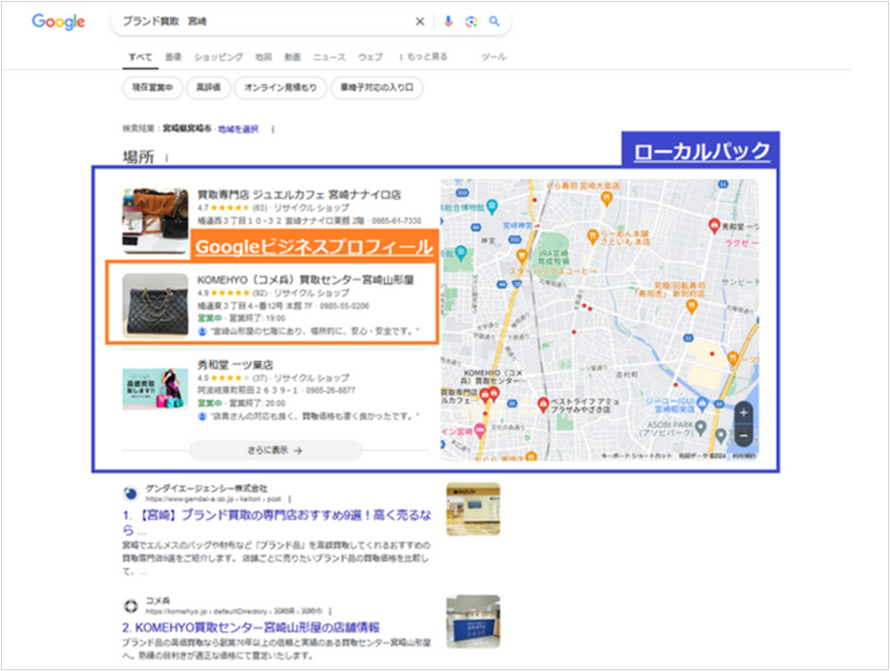This screenshot has width=890, height=671.
Task: Zoom in using the map plus control
Action: pos(743,413)
